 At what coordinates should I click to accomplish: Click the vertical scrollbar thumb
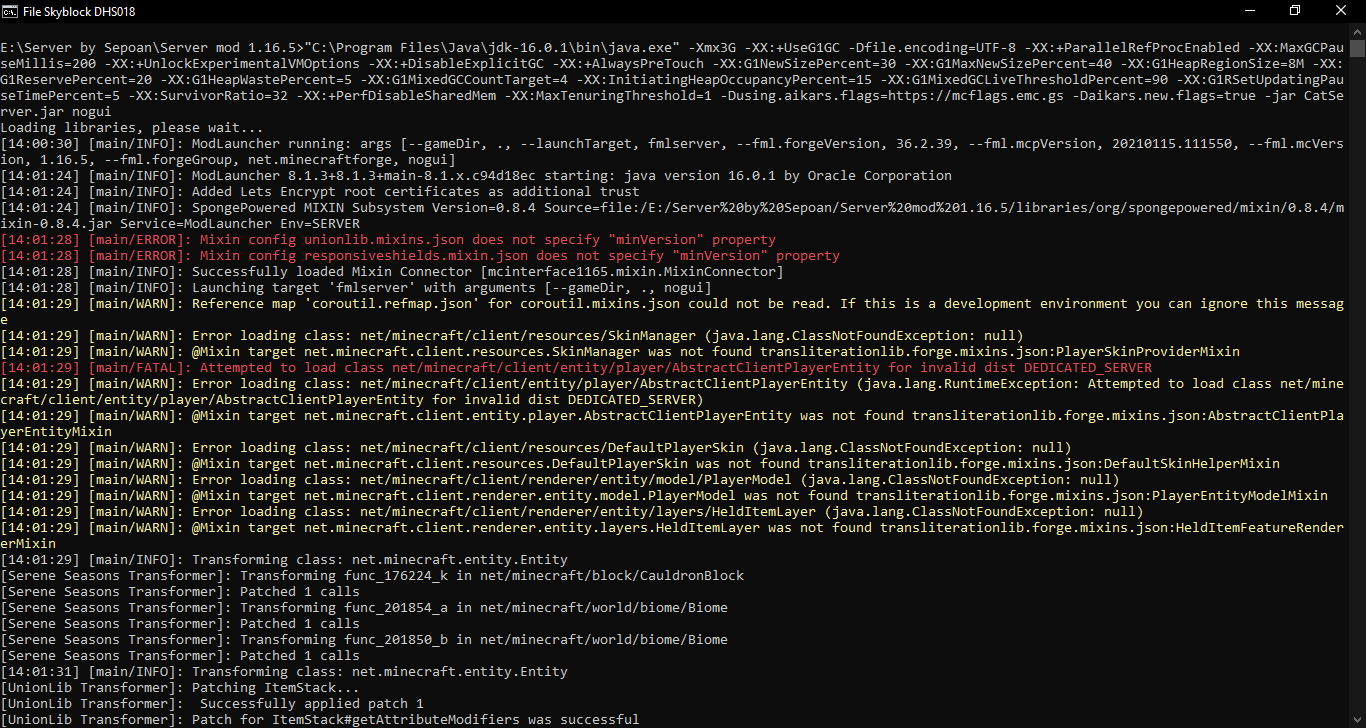tap(1357, 51)
